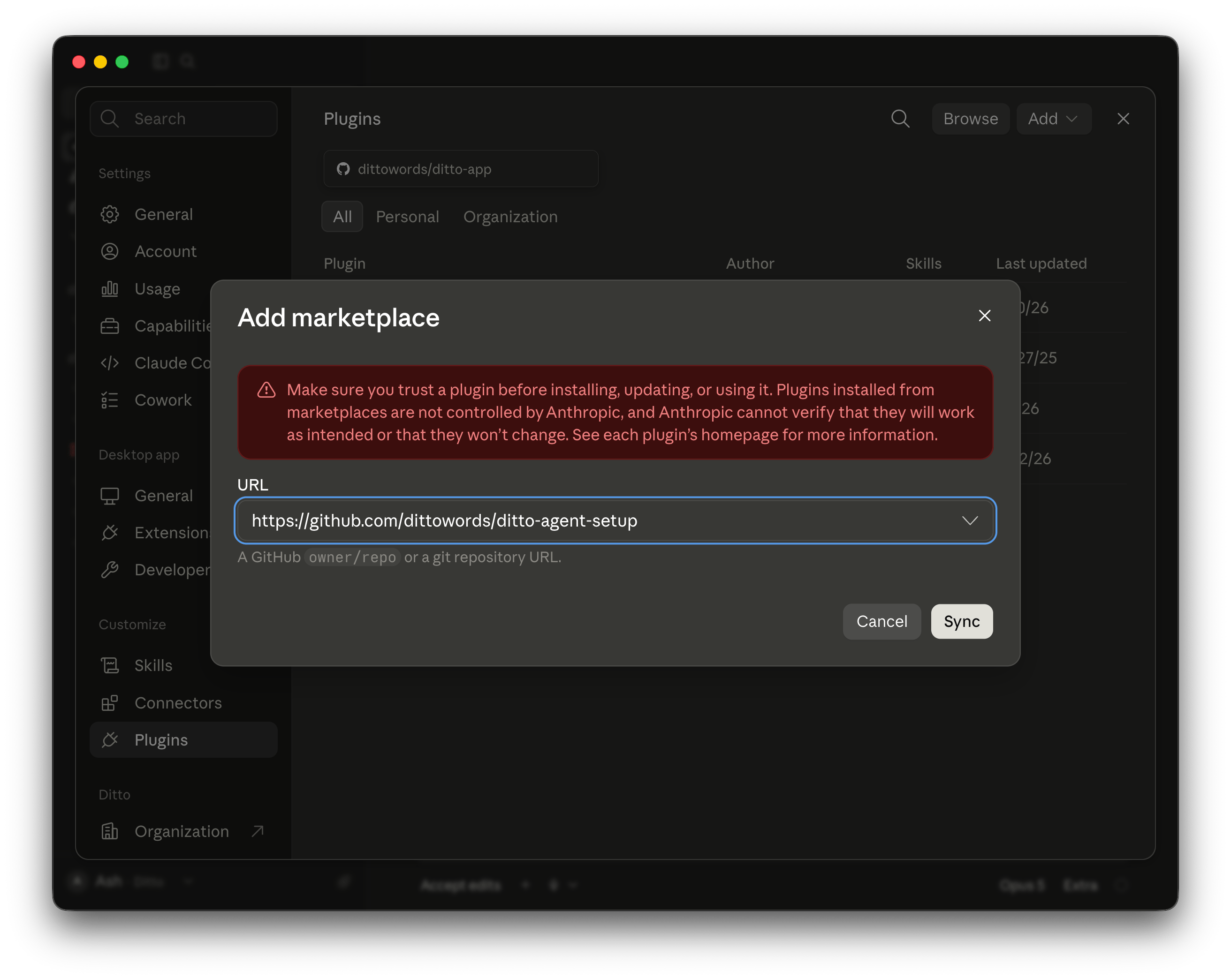Screen dimensions: 1231x980
Task: Focus the settings Search field
Action: click(x=184, y=119)
